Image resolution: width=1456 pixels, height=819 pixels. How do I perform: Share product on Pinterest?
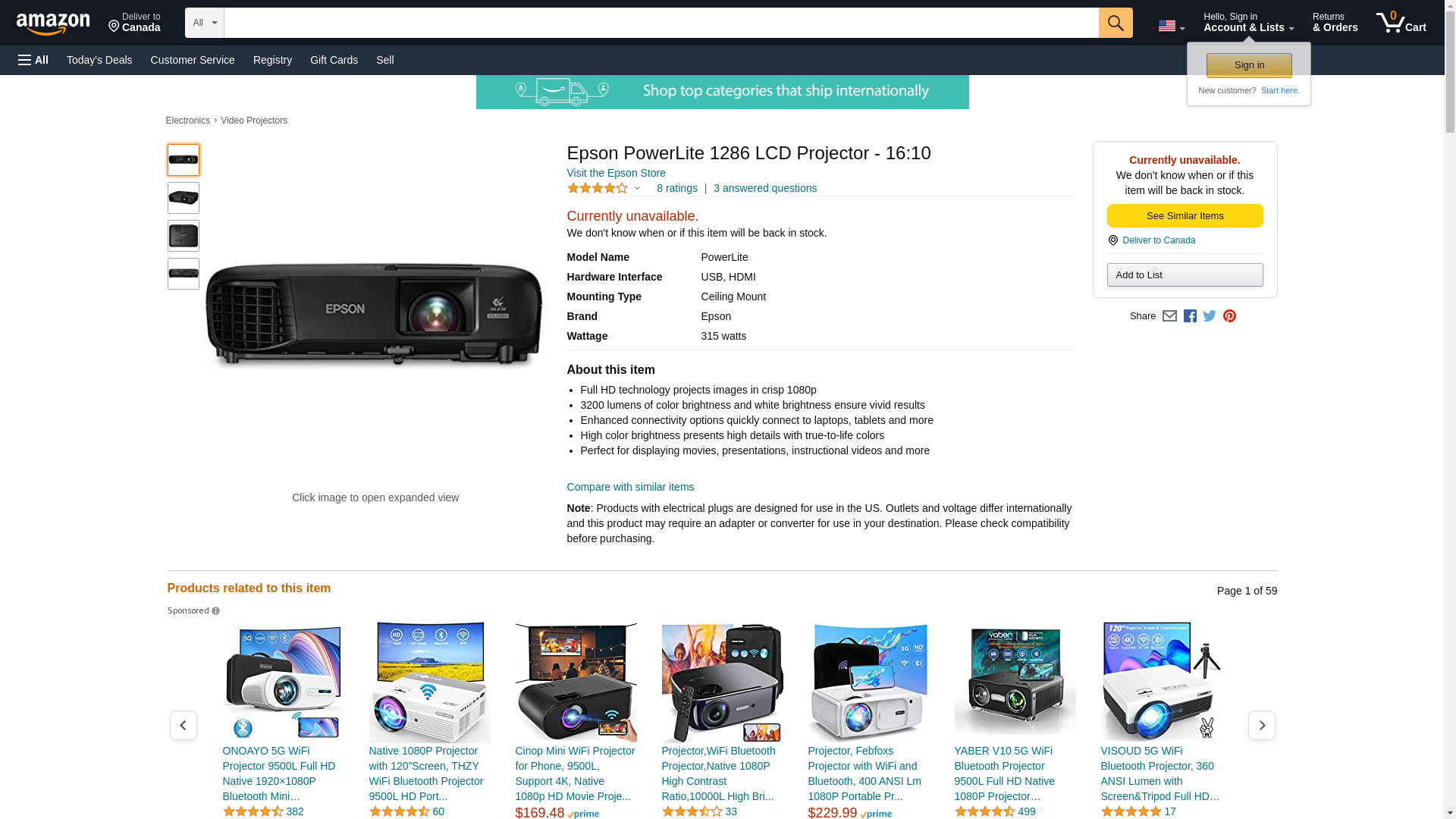pyautogui.click(x=1229, y=316)
